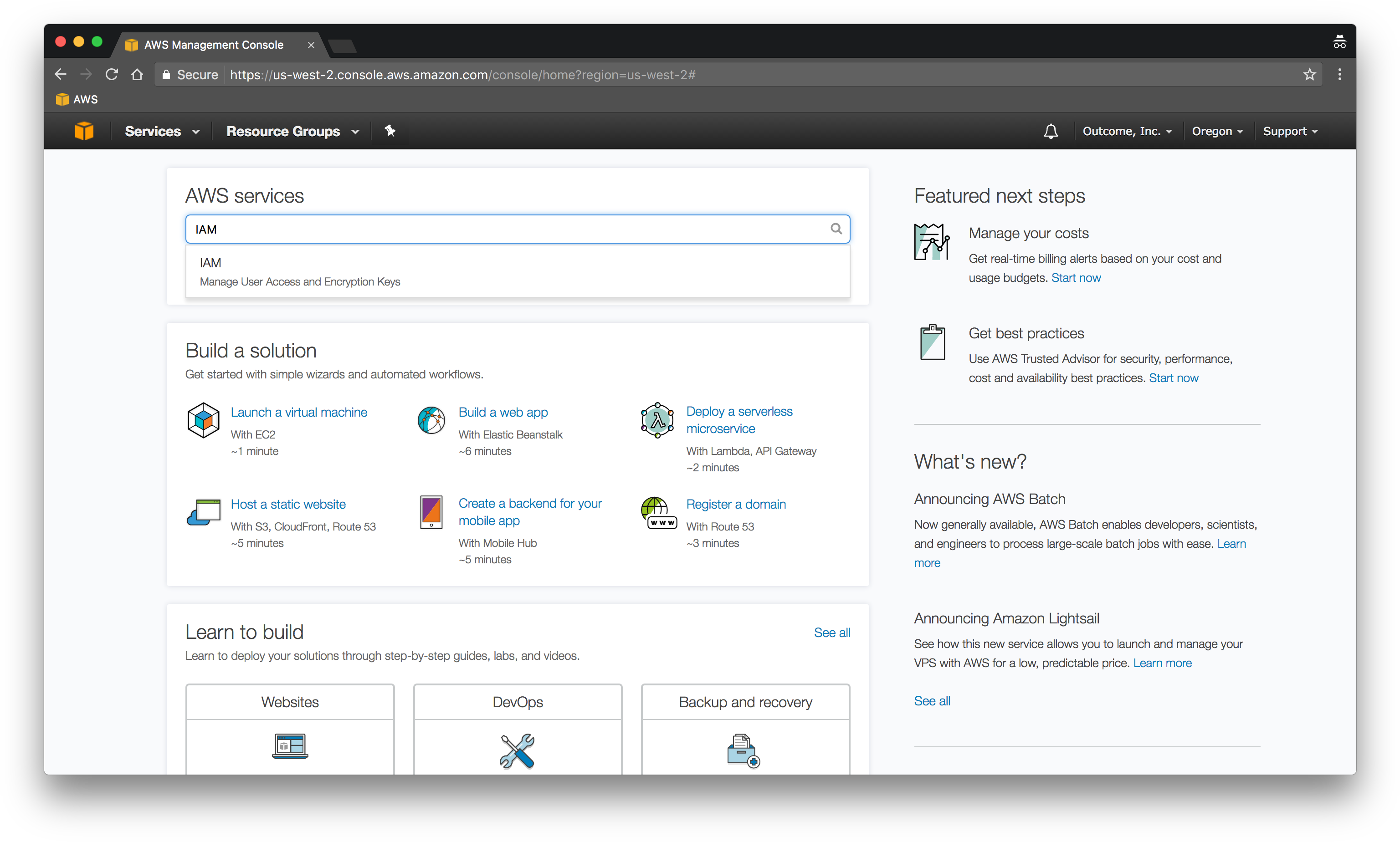This screenshot has width=1400, height=842.
Task: Close the AWS Management Console tab
Action: pyautogui.click(x=311, y=45)
